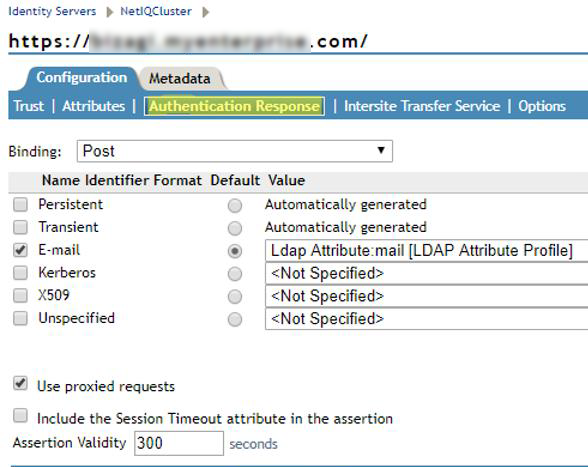This screenshot has width=588, height=467.
Task: Open the Kerberos value dropdown
Action: coord(426,273)
